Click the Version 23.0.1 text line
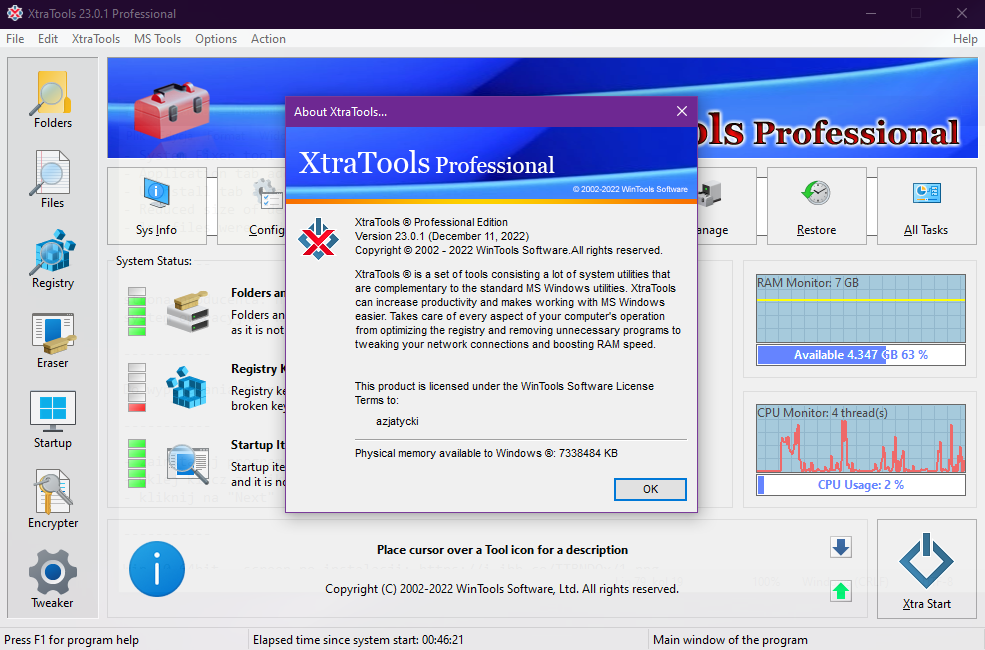Screen dimensions: 985x650 click(x=442, y=236)
